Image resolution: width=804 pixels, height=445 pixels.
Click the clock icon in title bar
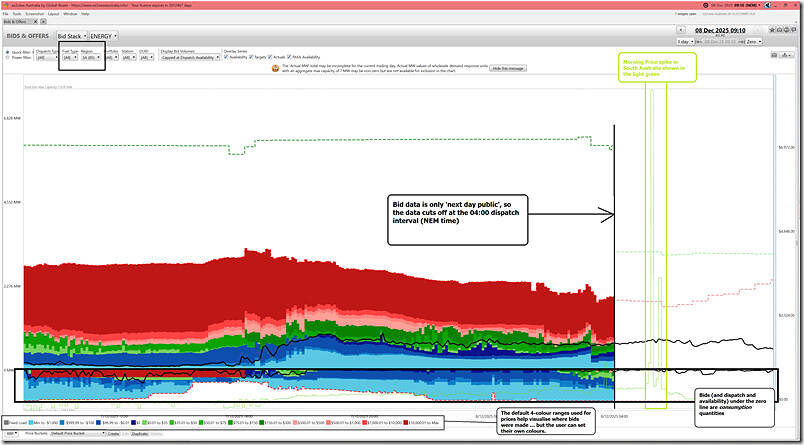pyautogui.click(x=706, y=5)
